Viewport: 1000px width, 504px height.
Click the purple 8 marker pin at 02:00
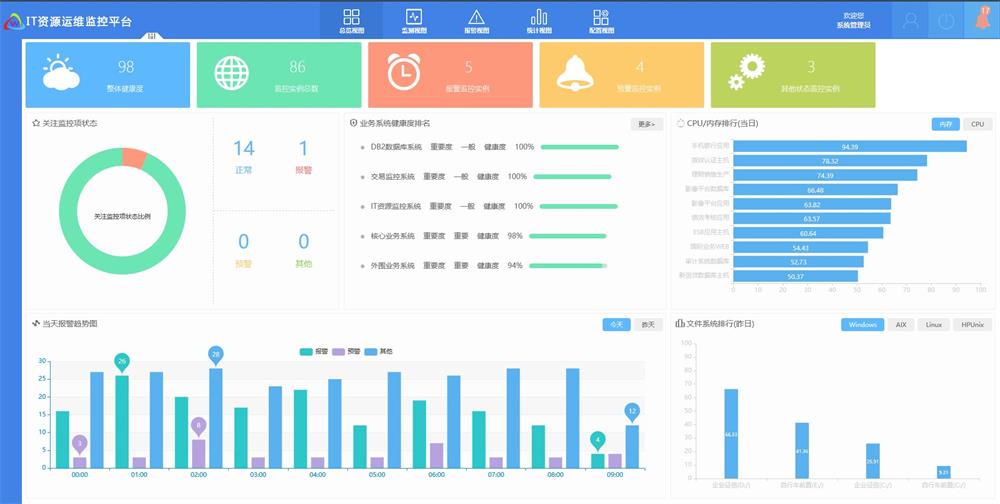coord(198,426)
